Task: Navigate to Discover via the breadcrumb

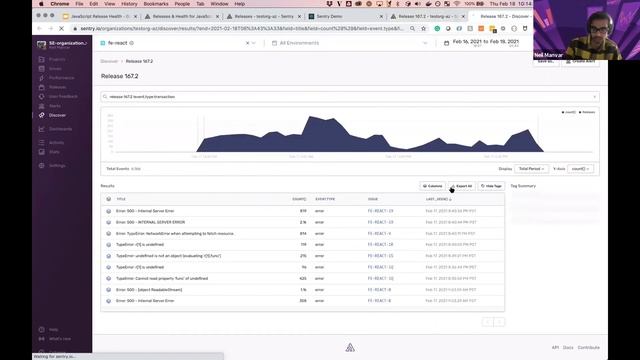Action: point(109,61)
